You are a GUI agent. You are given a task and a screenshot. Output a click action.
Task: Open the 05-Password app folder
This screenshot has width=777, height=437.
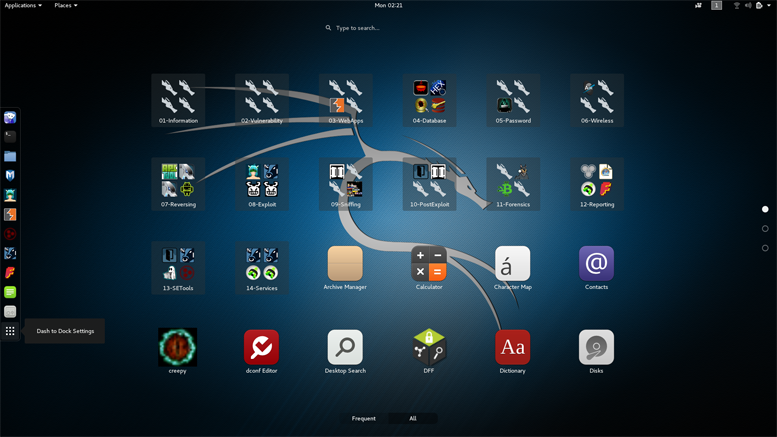point(513,101)
